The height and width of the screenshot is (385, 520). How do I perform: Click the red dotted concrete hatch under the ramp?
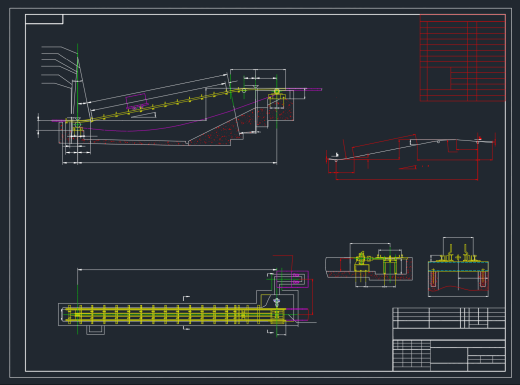click(x=217, y=132)
